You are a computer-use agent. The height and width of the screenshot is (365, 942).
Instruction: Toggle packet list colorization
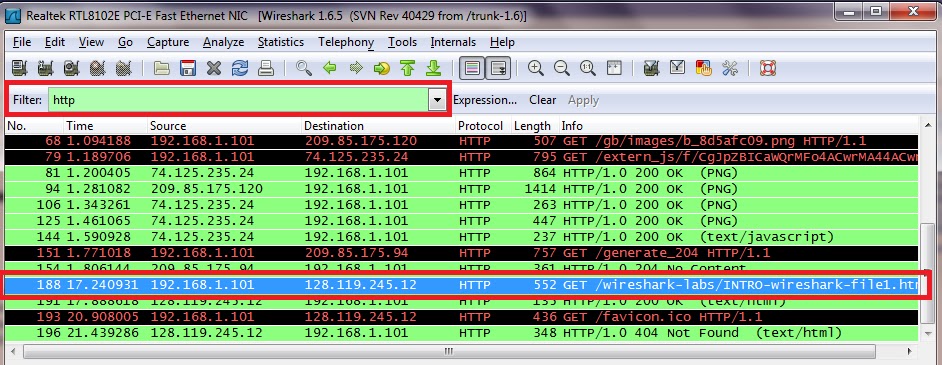472,68
